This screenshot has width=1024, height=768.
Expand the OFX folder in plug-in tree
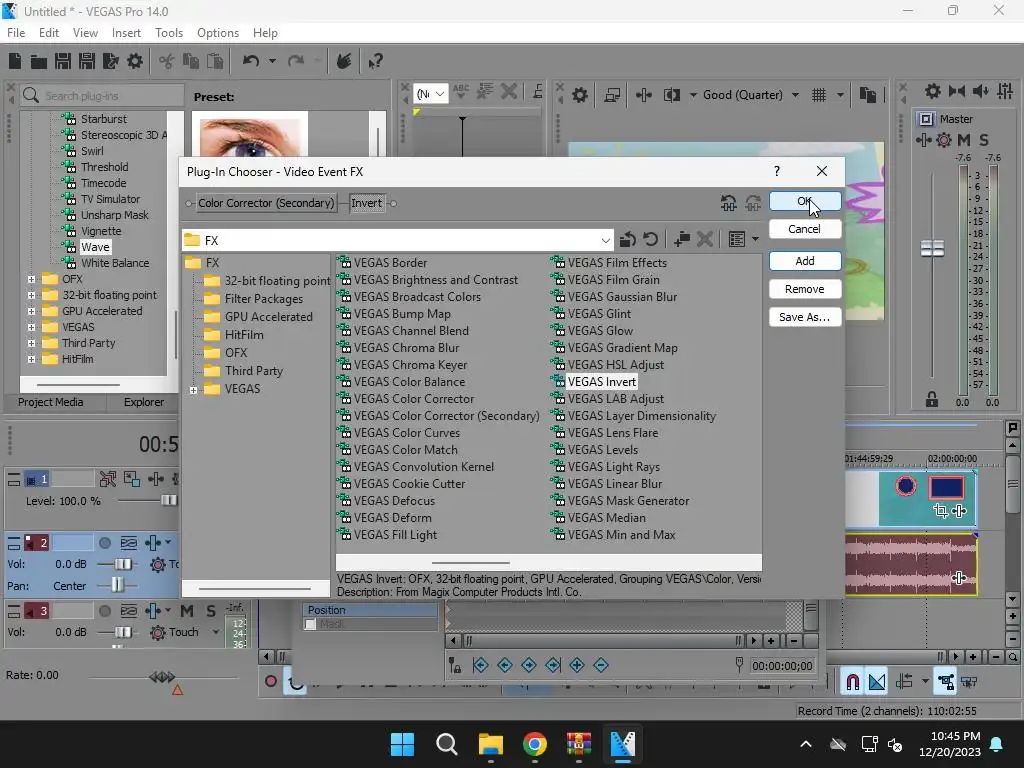31,279
